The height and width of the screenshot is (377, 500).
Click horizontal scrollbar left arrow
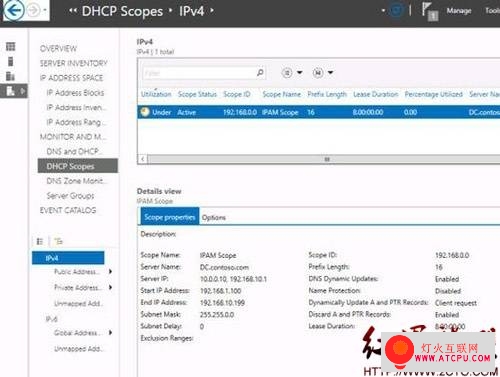point(143,159)
